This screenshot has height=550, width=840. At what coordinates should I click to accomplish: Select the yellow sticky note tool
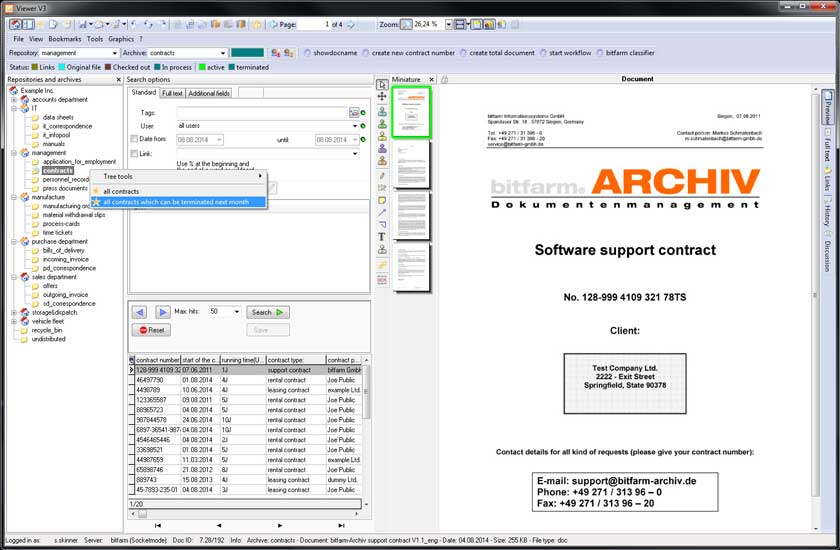tap(382, 200)
